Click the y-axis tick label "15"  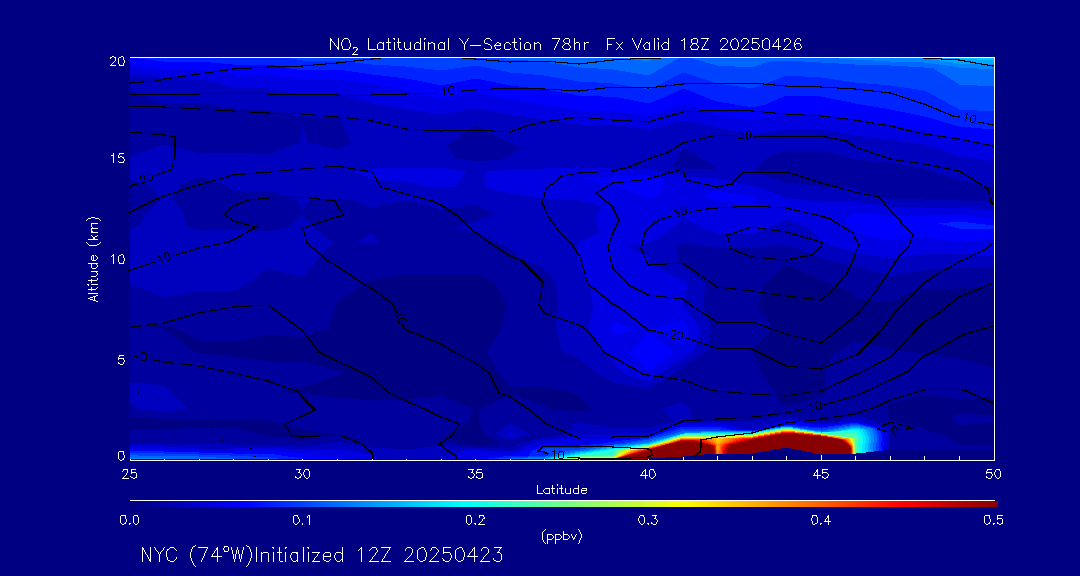[116, 158]
